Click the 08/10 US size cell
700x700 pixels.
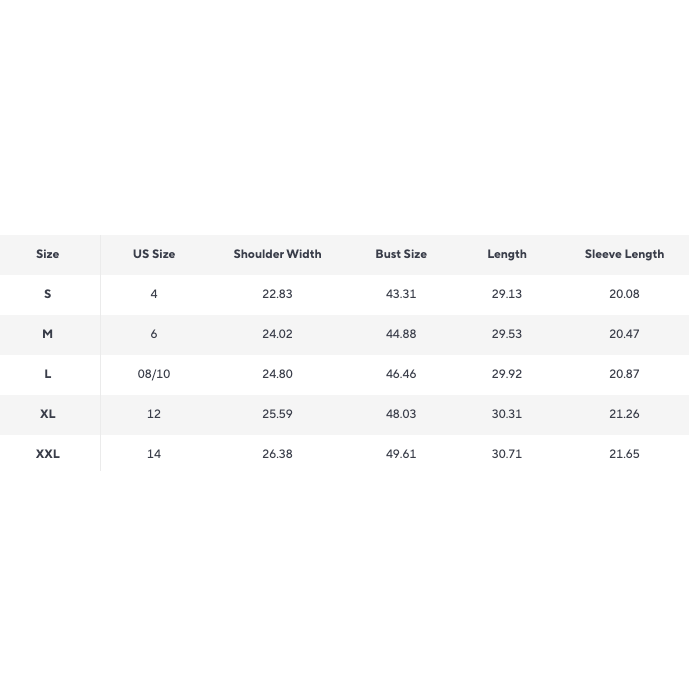(154, 374)
